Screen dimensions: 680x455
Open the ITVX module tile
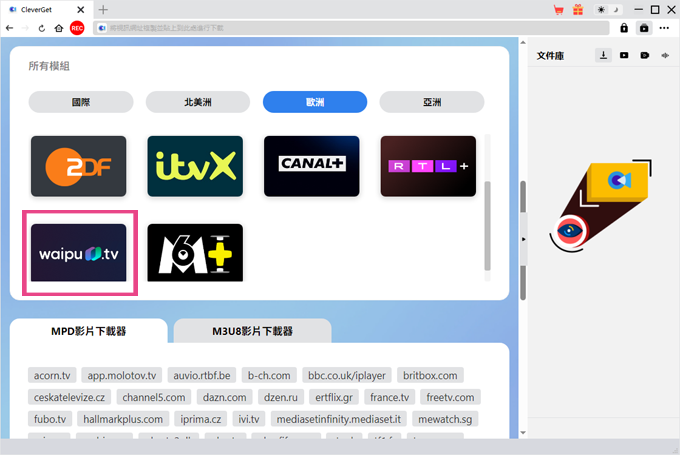tap(195, 166)
